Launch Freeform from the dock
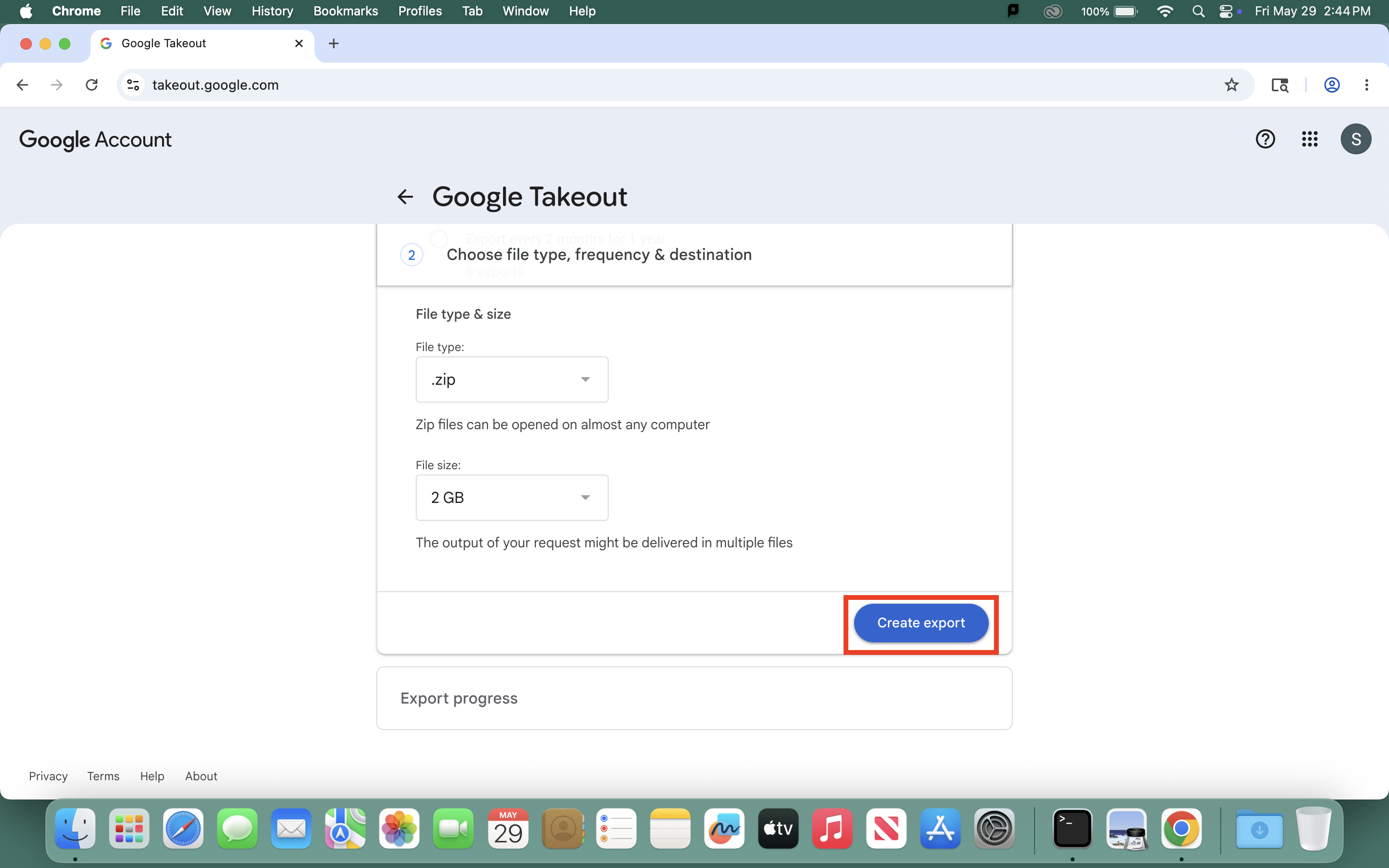1389x868 pixels. pos(724,828)
